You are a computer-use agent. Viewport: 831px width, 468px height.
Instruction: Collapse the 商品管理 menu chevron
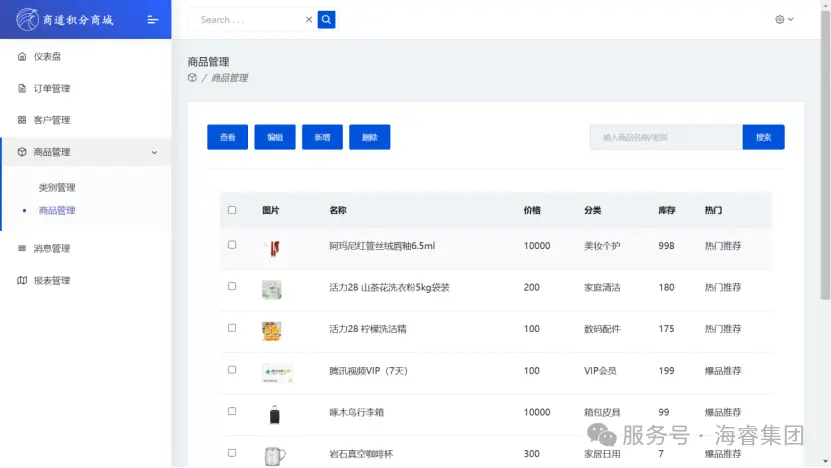[154, 152]
